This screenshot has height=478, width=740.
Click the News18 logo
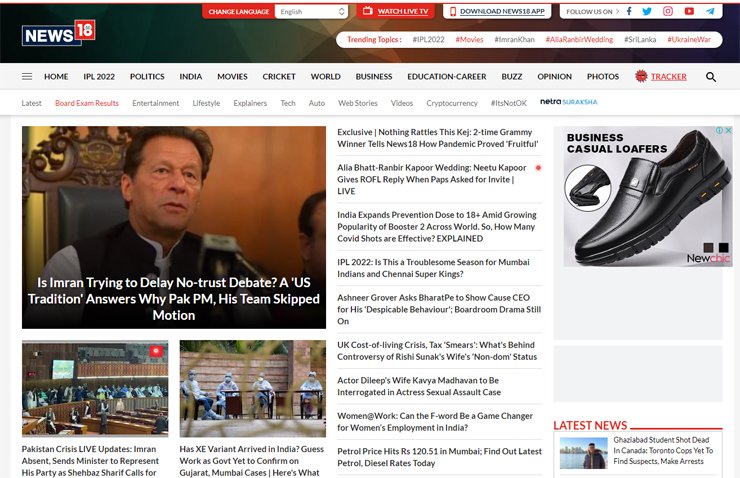tap(59, 33)
